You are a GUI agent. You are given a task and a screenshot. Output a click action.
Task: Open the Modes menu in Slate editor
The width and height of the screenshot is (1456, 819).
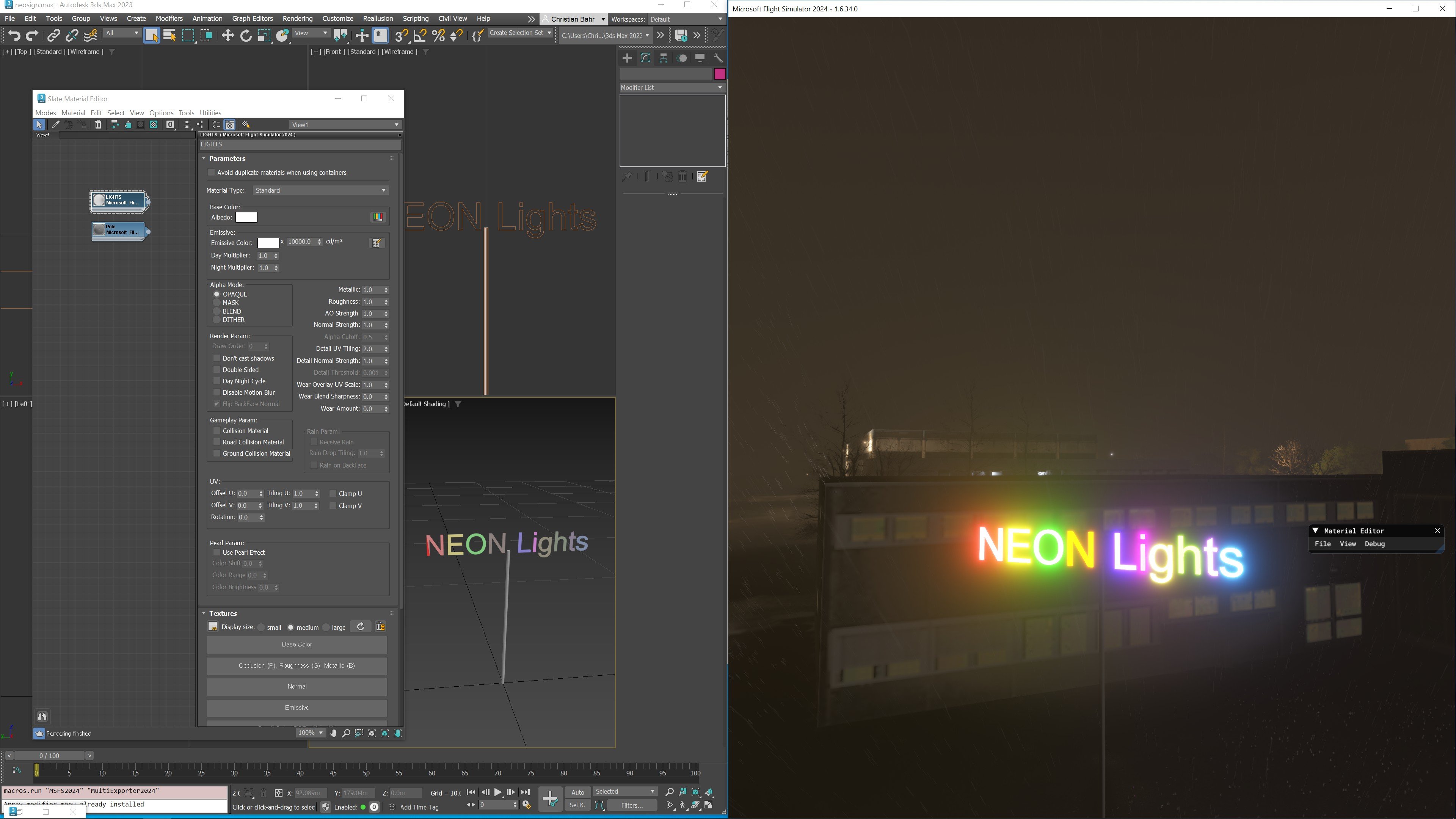[45, 113]
